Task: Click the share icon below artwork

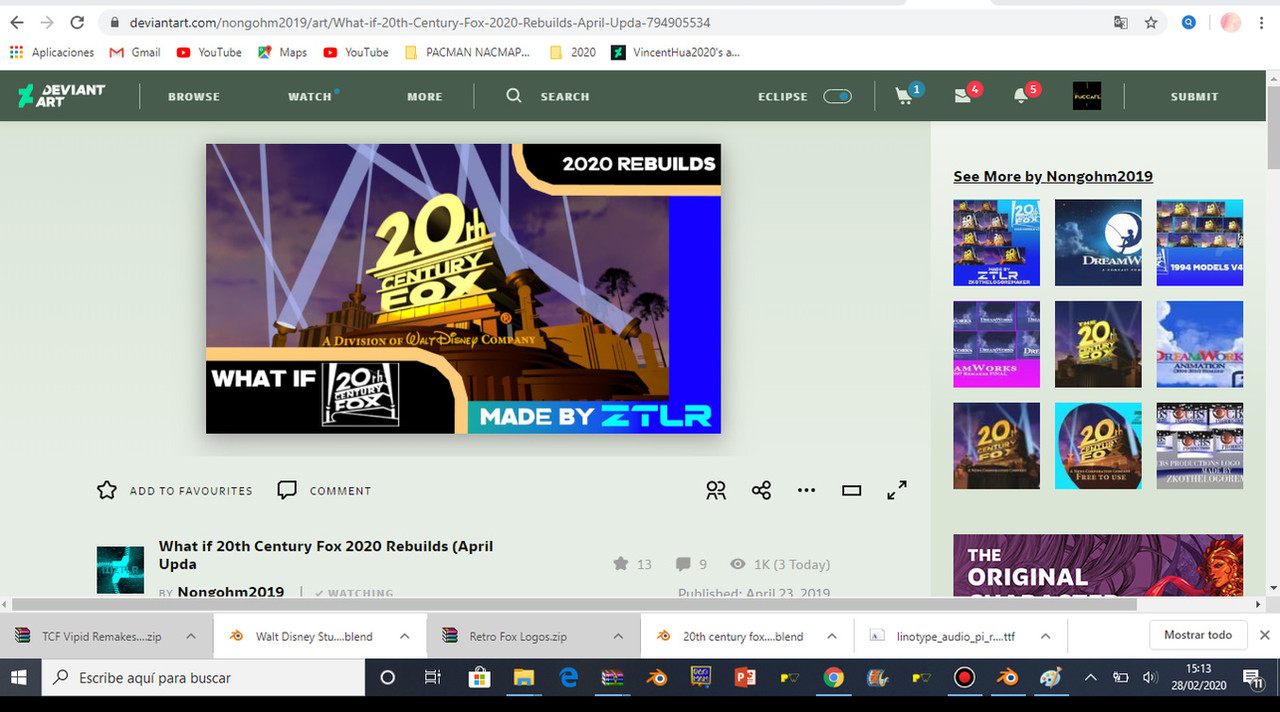Action: [761, 490]
